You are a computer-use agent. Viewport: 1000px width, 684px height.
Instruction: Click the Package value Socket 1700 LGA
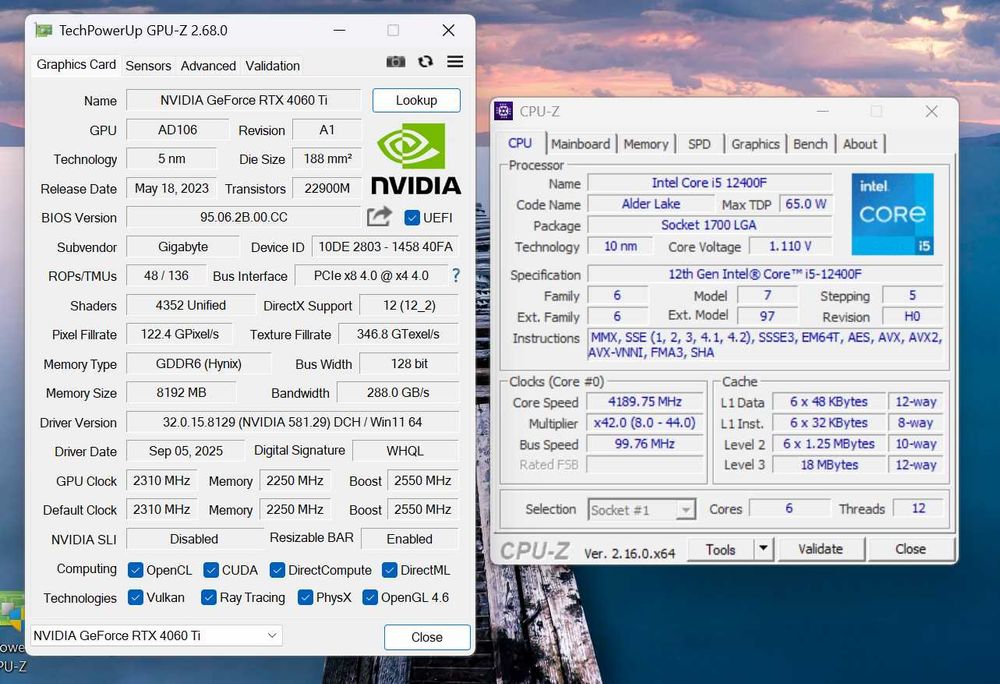pos(709,225)
